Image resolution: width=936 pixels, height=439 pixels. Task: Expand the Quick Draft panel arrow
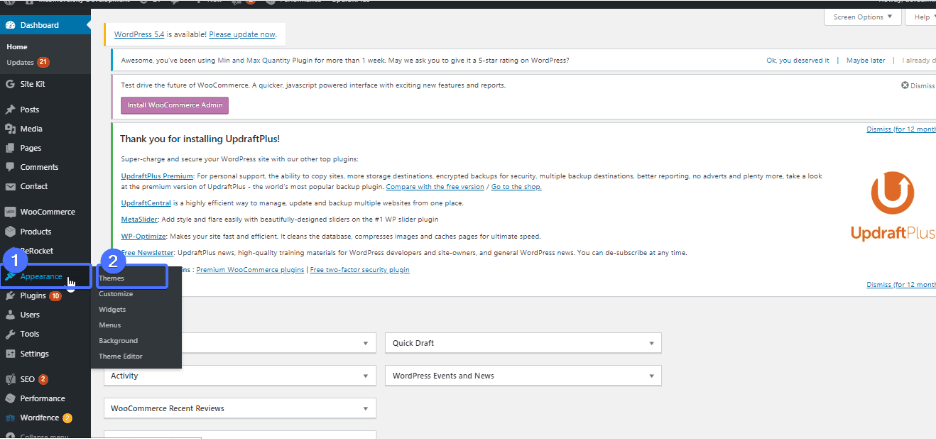[651, 343]
